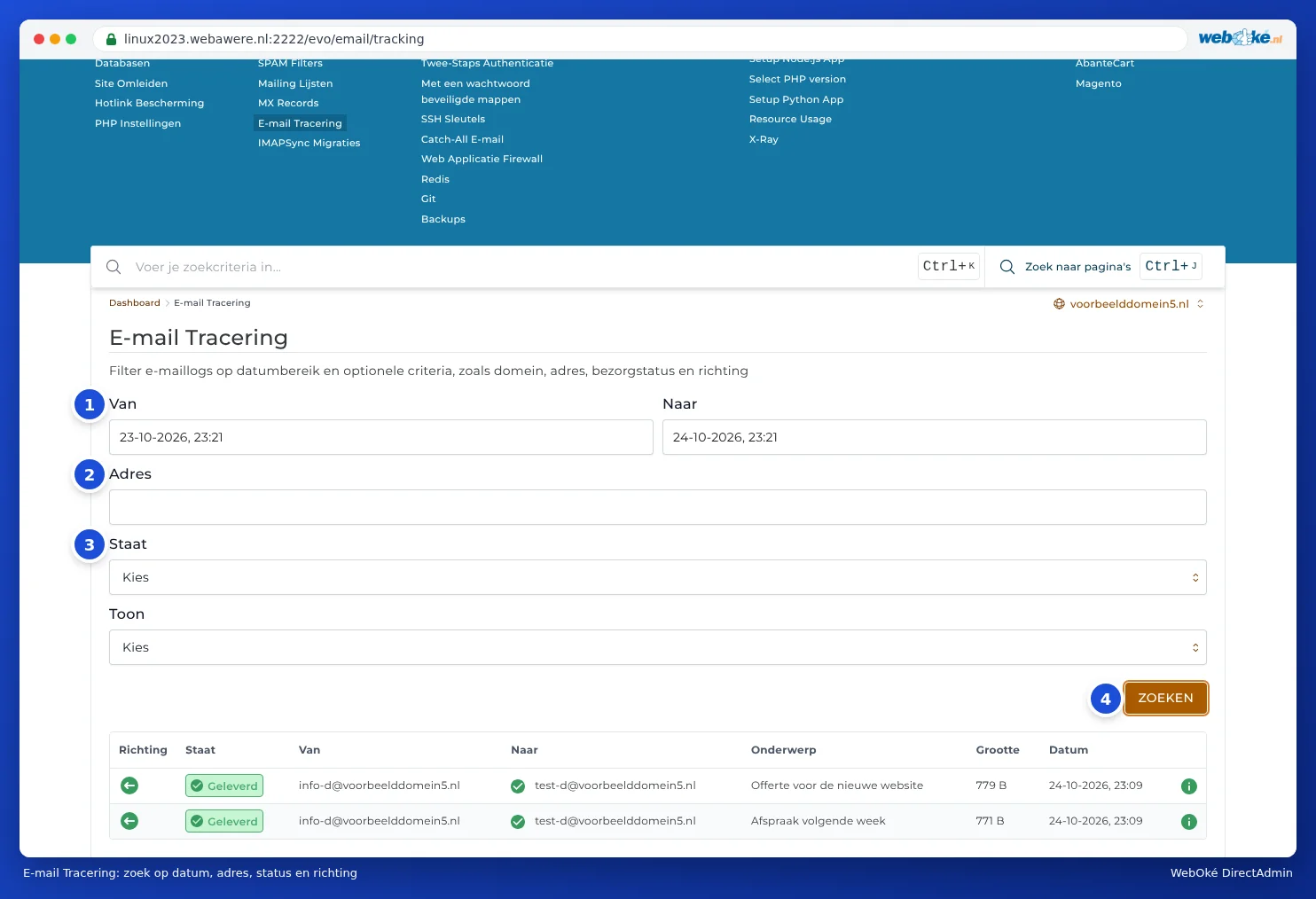The width and height of the screenshot is (1316, 899).
Task: Click the ZOEKEN button
Action: (x=1165, y=698)
